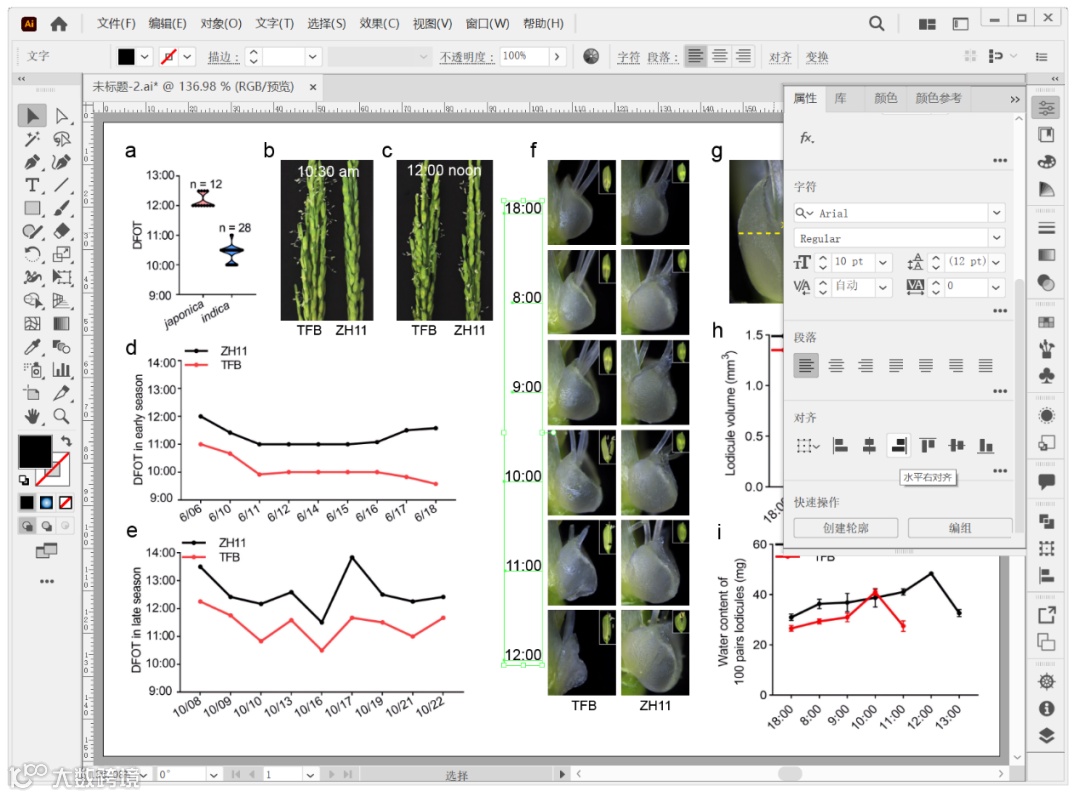Select the Eraser tool

[61, 231]
